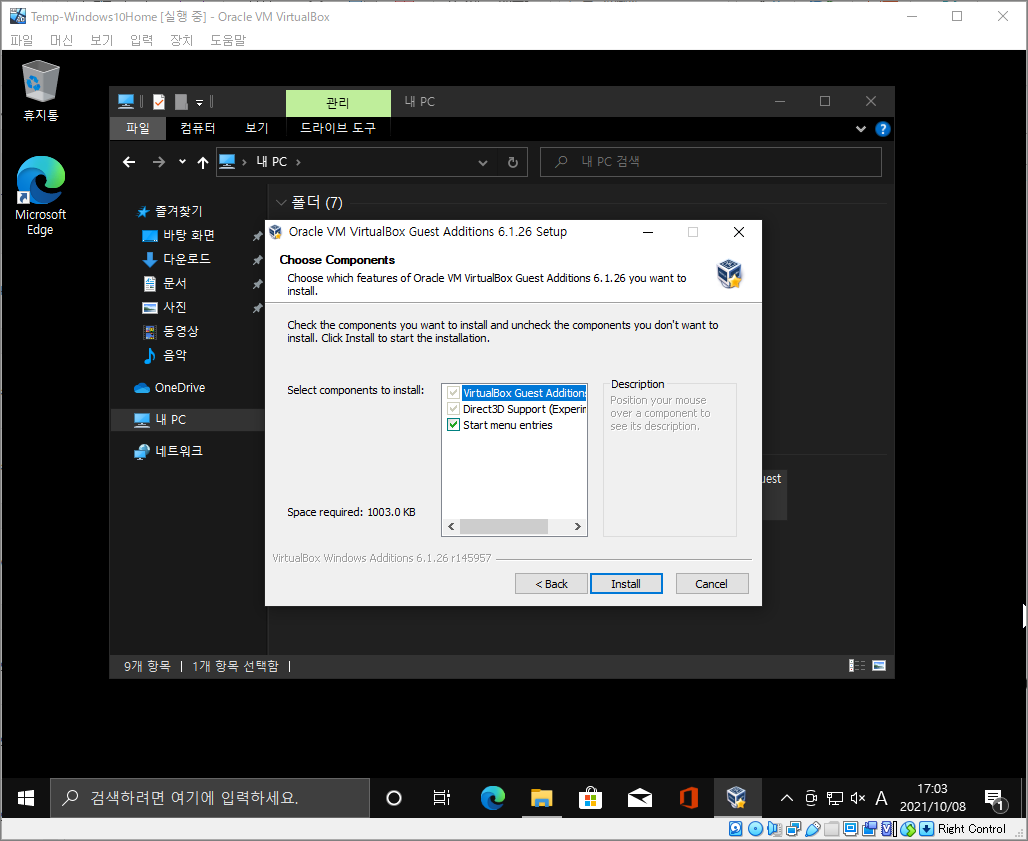Click the keyboard capture arrow icon beside Right Control
Image resolution: width=1028 pixels, height=841 pixels.
tap(926, 829)
